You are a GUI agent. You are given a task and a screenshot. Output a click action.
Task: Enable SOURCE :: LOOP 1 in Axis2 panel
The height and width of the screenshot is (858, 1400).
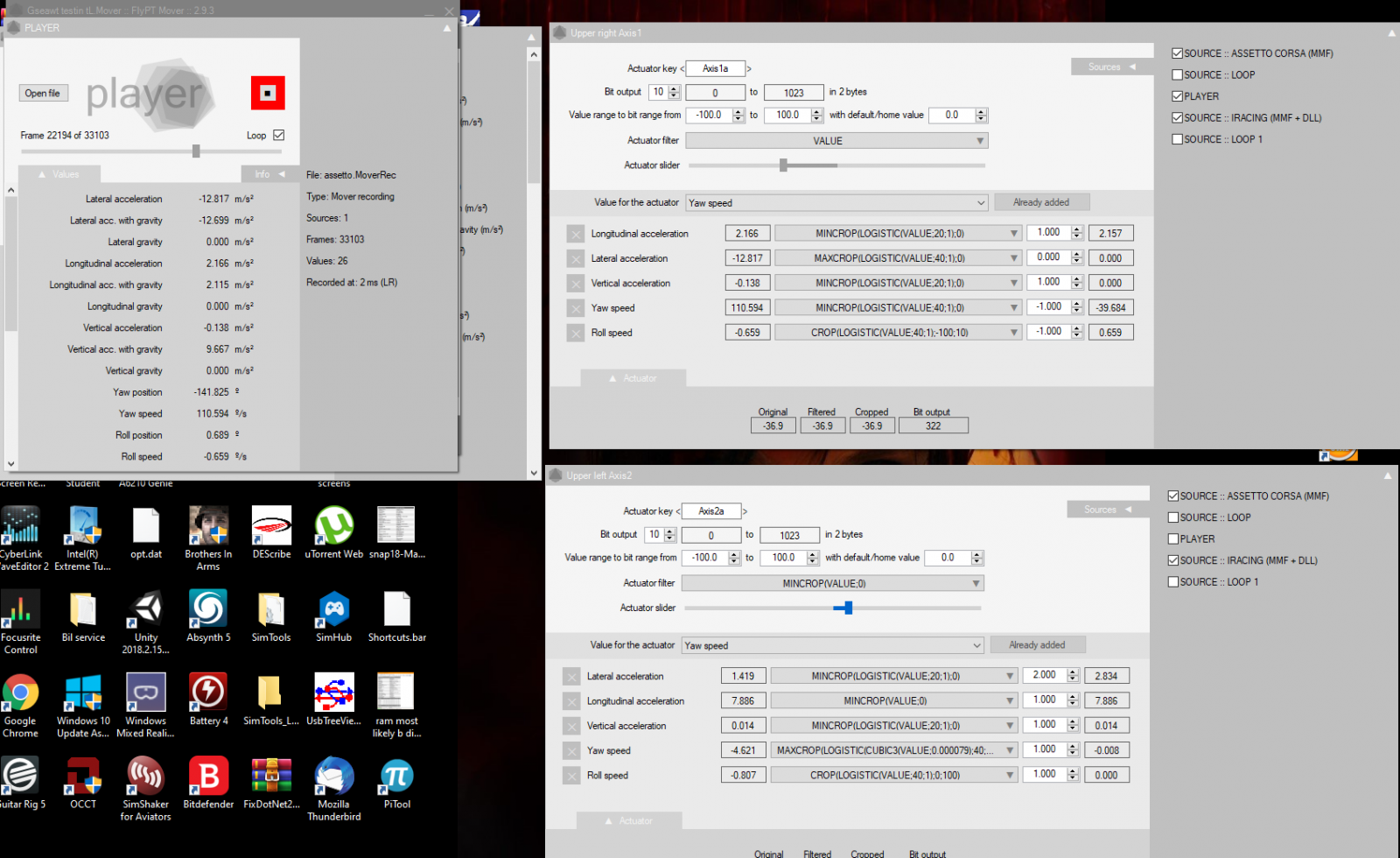point(1173,582)
